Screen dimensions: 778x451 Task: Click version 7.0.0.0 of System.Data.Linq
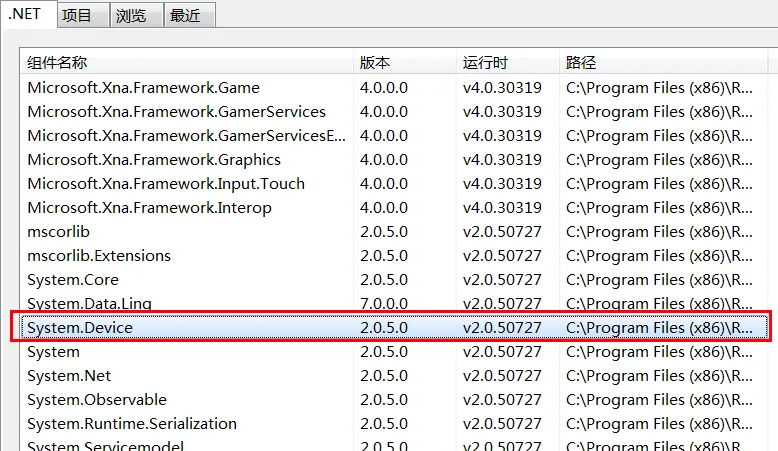(x=384, y=303)
